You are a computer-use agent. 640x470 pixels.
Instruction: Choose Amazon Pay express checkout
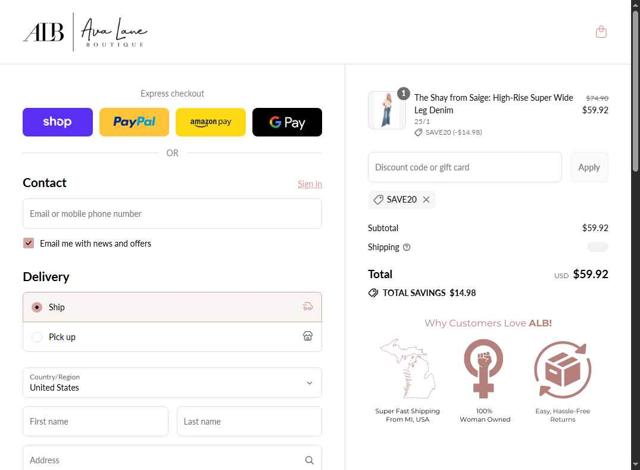point(211,122)
